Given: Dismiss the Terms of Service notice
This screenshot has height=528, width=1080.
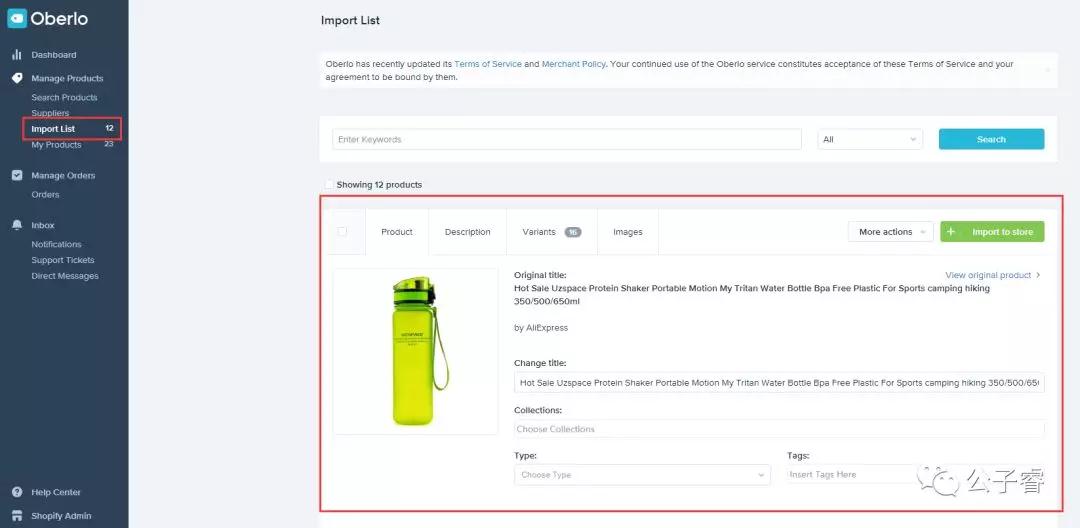Looking at the screenshot, I should coord(1048,70).
